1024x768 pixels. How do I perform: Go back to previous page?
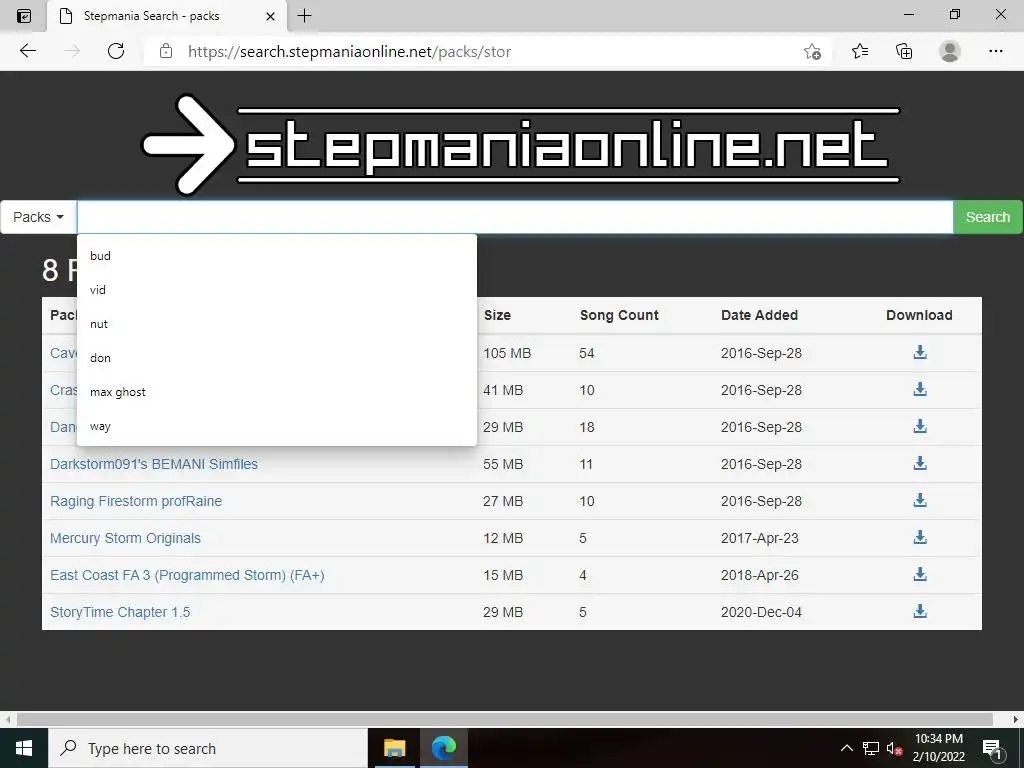pyautogui.click(x=27, y=51)
